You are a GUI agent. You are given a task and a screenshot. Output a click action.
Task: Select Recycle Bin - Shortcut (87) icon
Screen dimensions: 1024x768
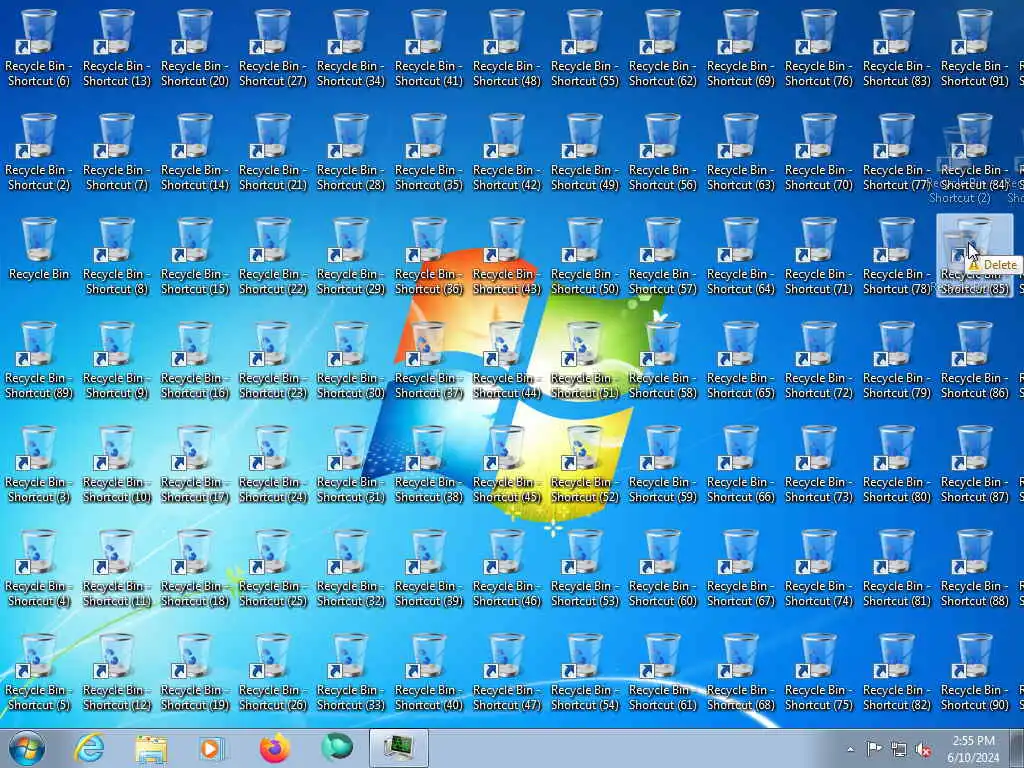(x=974, y=465)
